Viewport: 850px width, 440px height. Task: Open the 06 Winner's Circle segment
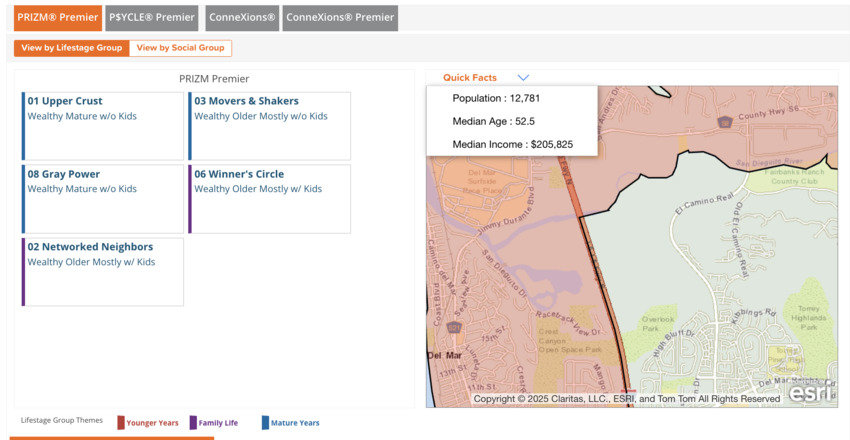pos(269,199)
